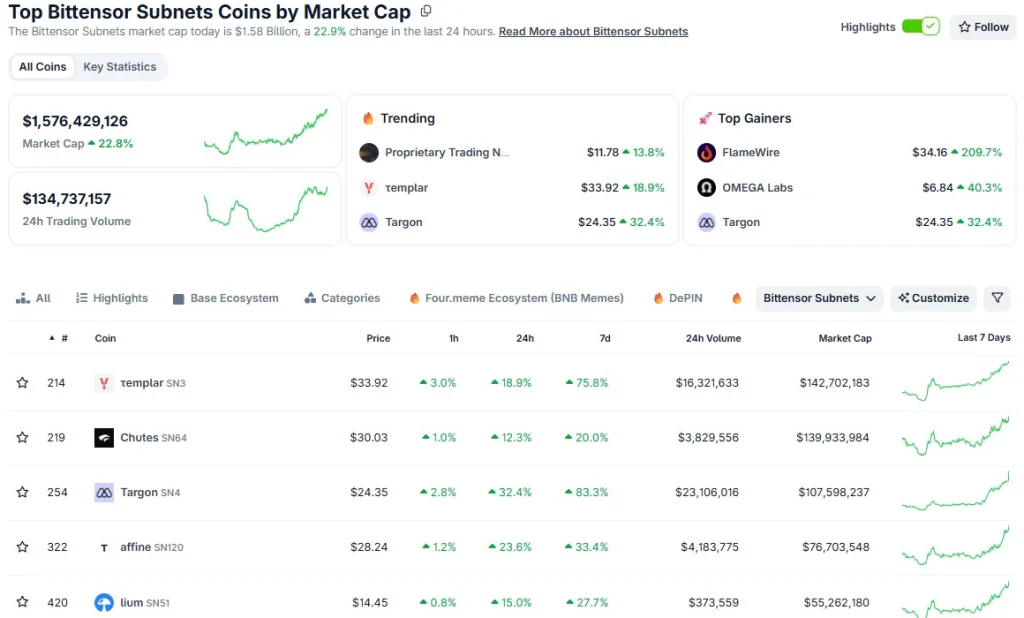This screenshot has height=618, width=1024.
Task: Add Chutes SN64 to favorites star
Action: (23, 438)
